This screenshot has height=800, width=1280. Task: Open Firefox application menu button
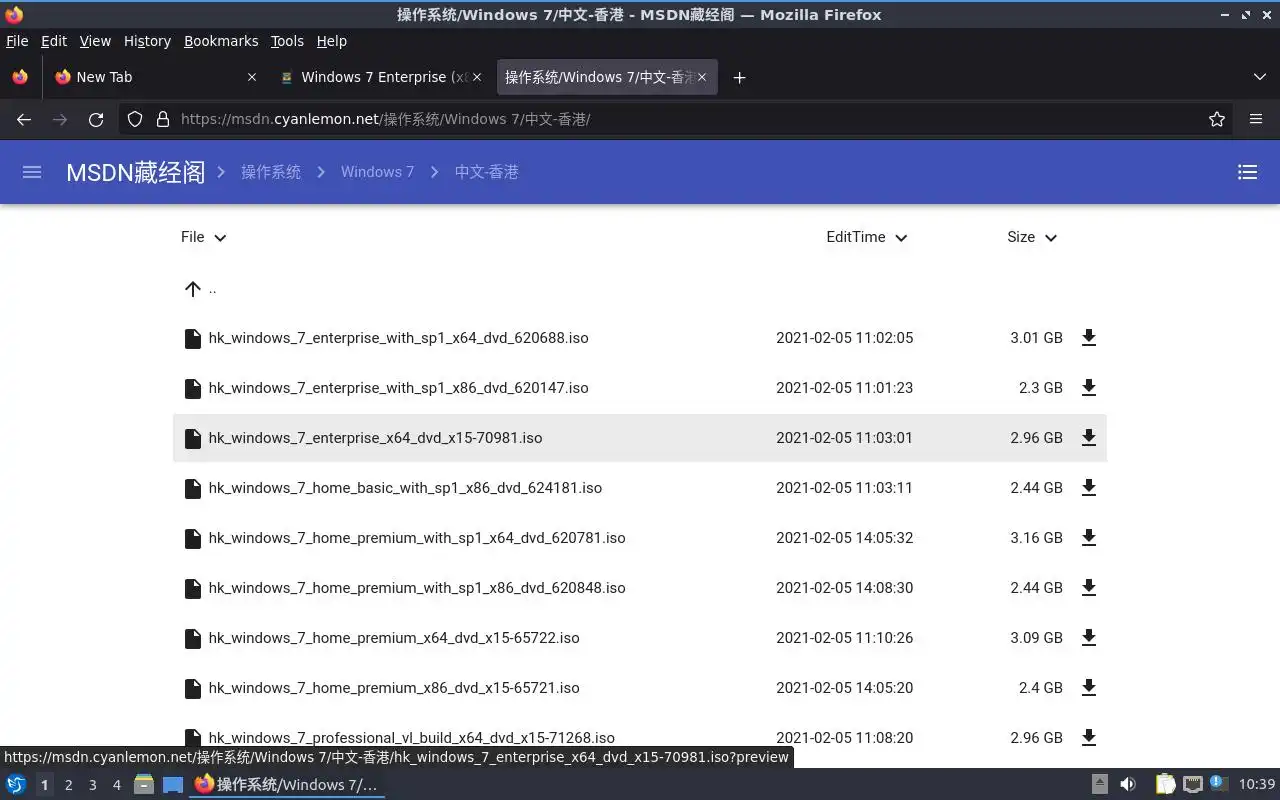pyautogui.click(x=1256, y=119)
